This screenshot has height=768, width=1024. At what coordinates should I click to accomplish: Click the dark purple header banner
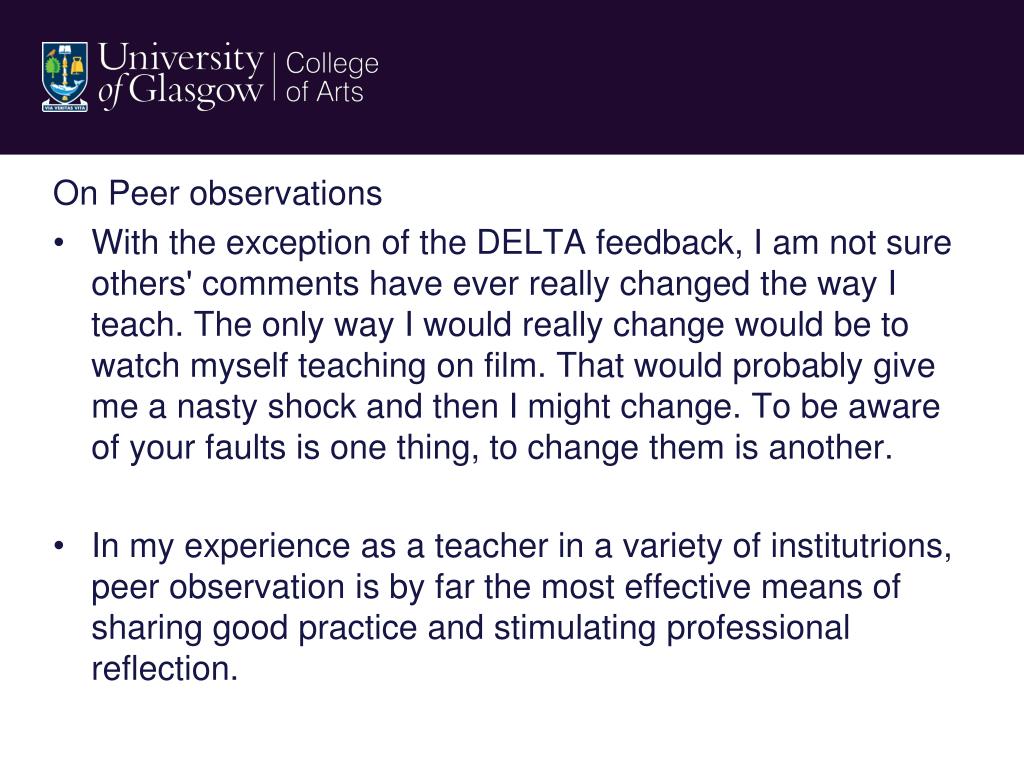[512, 77]
